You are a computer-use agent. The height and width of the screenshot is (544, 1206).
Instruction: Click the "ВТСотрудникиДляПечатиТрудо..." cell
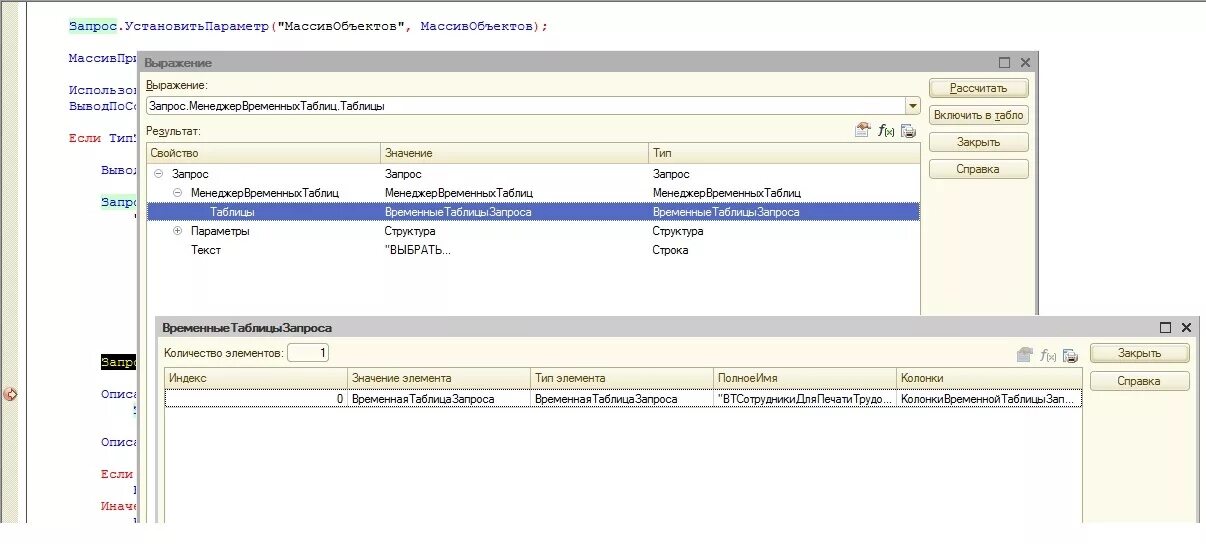pos(805,398)
